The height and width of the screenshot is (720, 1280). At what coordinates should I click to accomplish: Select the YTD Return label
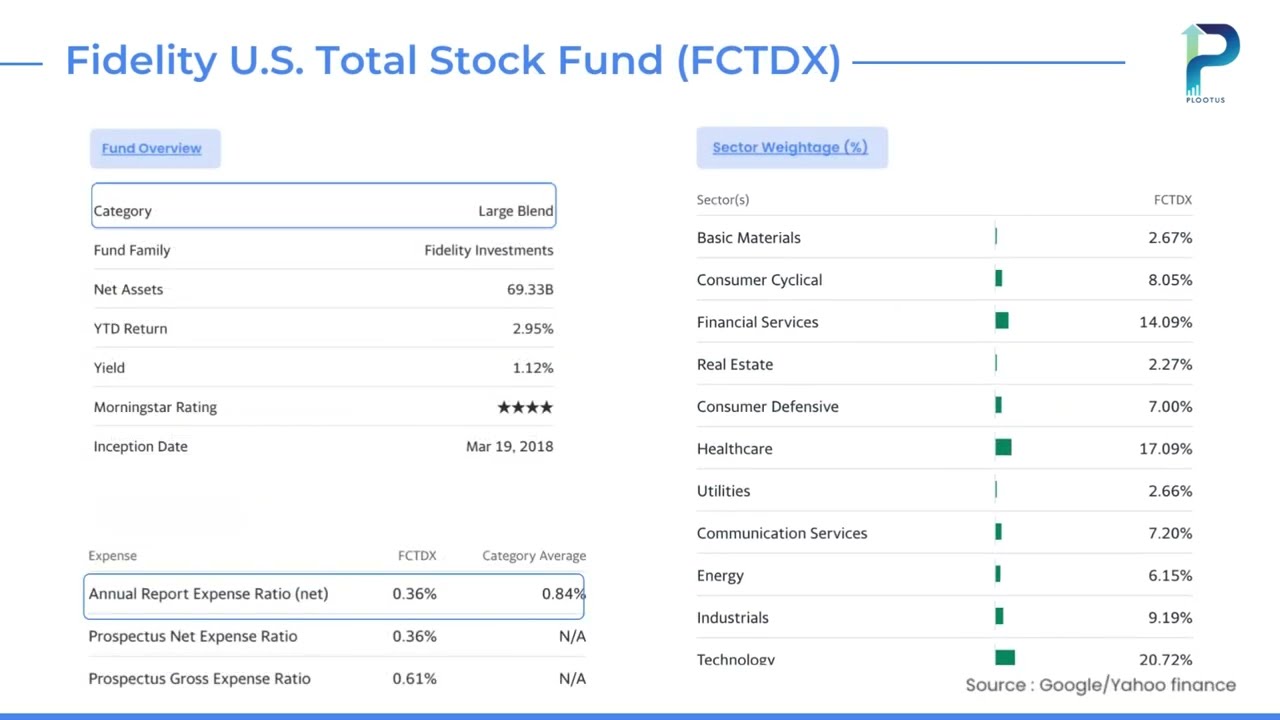(x=130, y=328)
